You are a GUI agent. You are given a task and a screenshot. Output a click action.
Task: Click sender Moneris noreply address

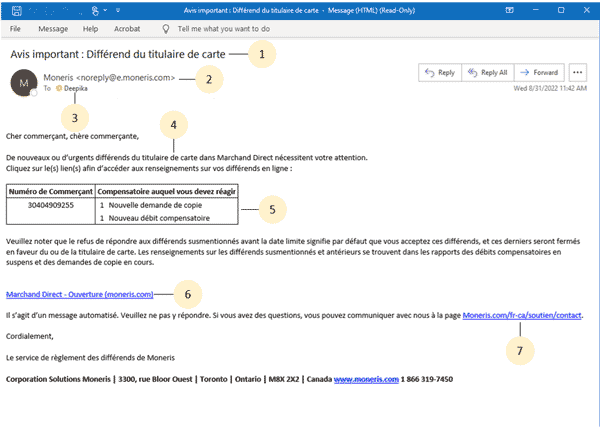pyautogui.click(x=109, y=78)
